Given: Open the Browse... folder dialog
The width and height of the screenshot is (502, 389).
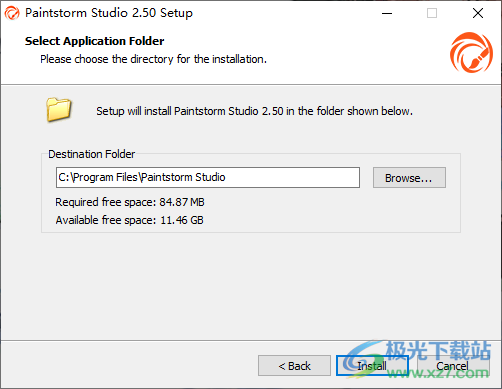Looking at the screenshot, I should pyautogui.click(x=409, y=178).
